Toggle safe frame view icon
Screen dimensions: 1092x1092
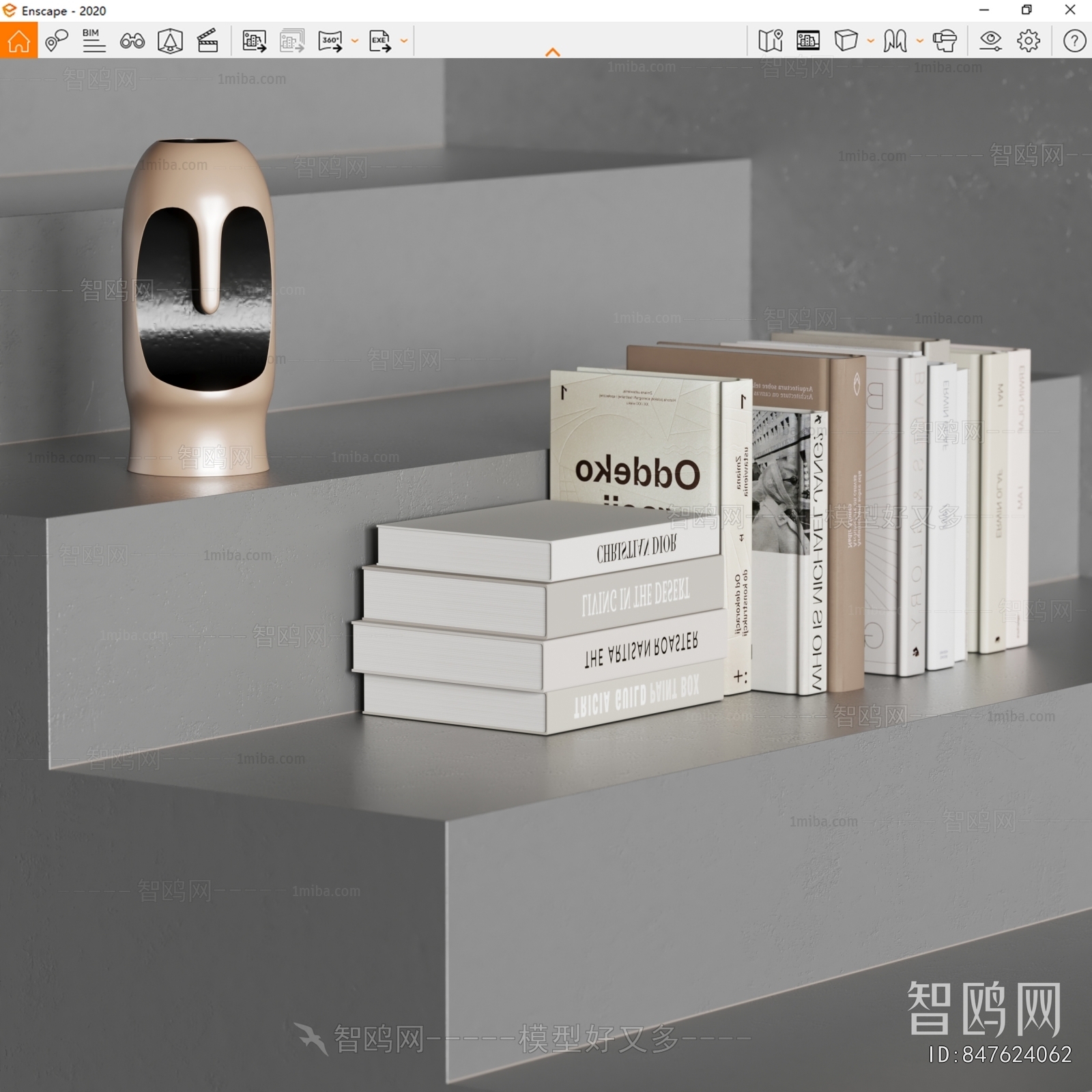808,41
